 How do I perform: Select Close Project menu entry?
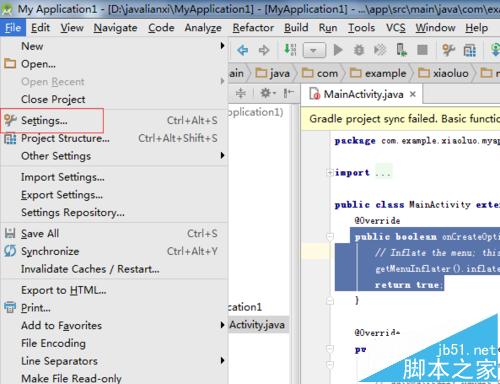tap(114, 99)
